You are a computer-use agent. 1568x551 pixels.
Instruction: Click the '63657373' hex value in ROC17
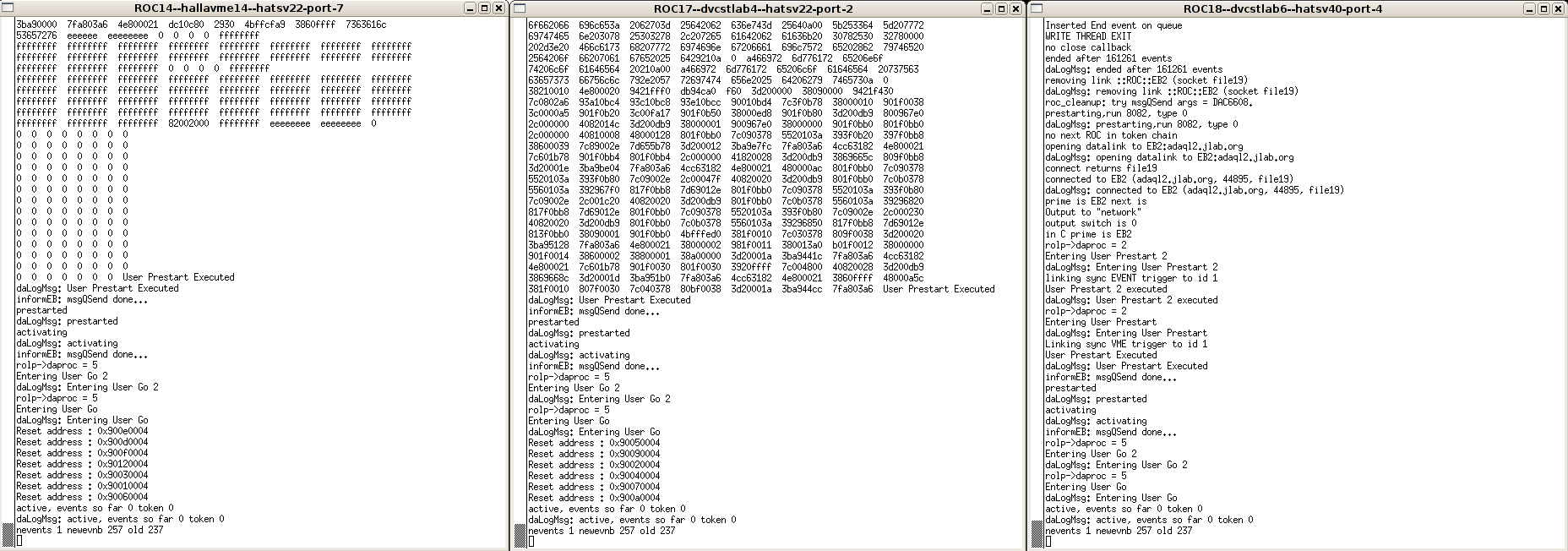coord(548,80)
